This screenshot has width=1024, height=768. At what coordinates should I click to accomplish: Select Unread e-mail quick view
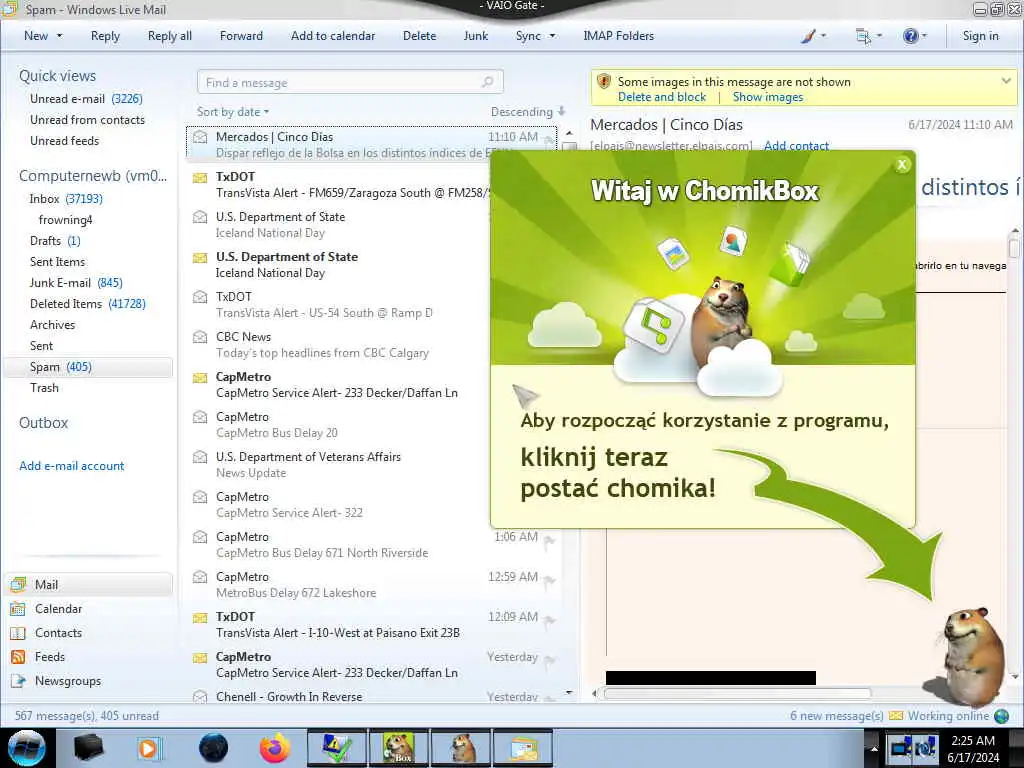pyautogui.click(x=86, y=99)
